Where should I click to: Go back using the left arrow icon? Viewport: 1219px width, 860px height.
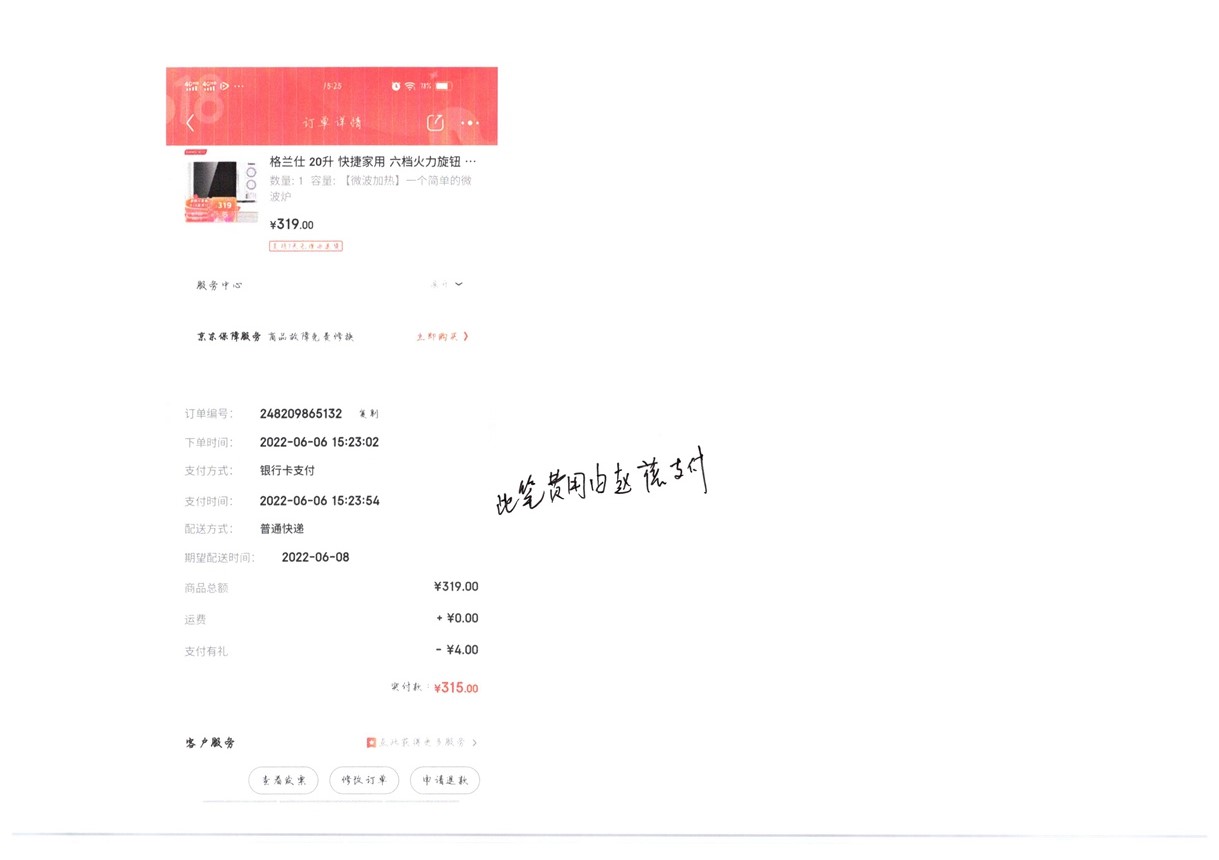click(191, 123)
